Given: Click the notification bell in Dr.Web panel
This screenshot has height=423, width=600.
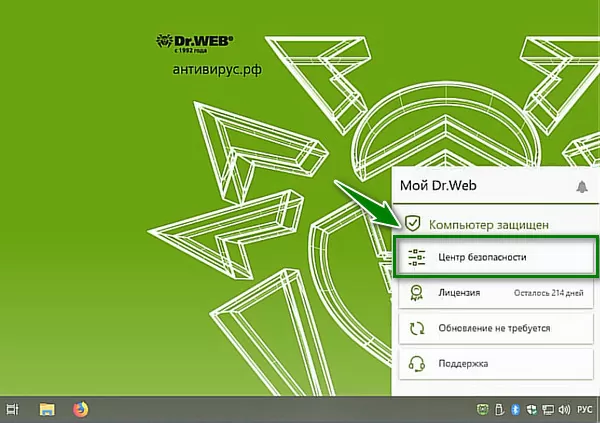Looking at the screenshot, I should tap(582, 186).
